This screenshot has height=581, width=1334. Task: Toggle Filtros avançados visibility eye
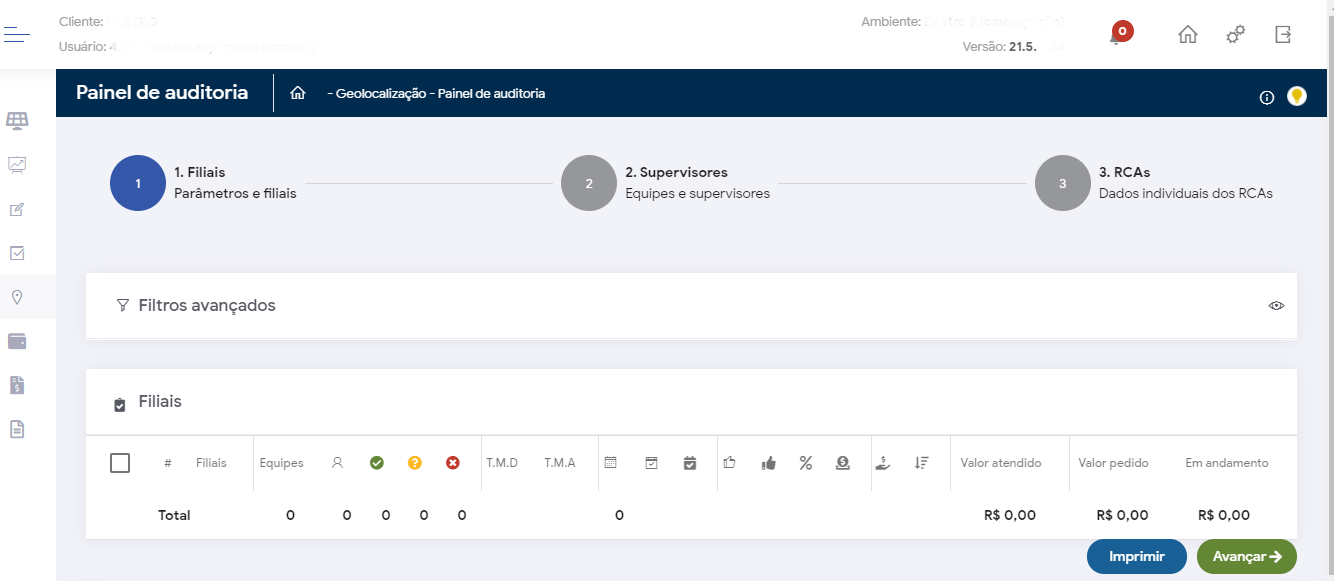pos(1276,306)
